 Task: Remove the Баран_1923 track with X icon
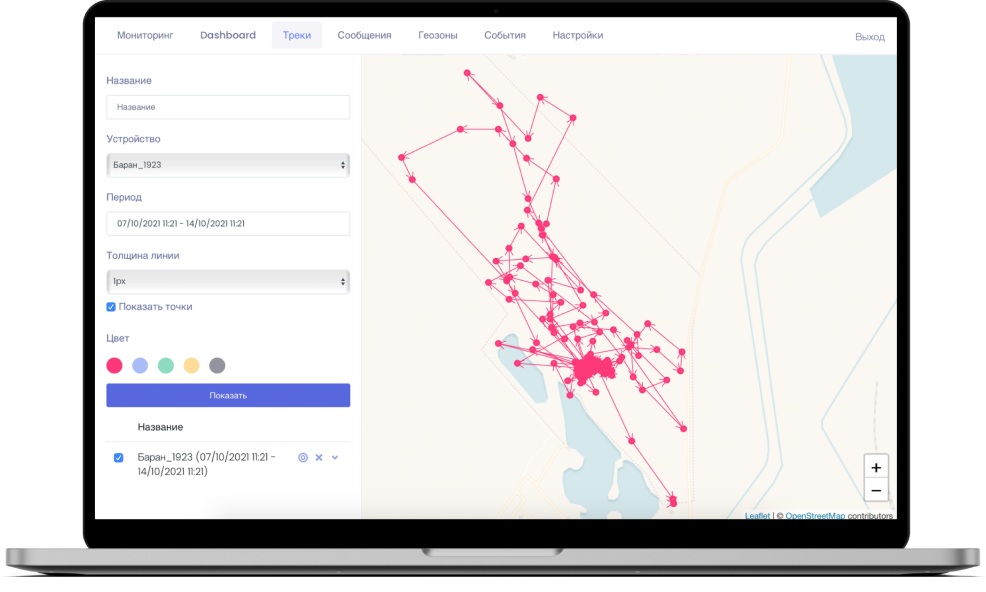coord(319,457)
